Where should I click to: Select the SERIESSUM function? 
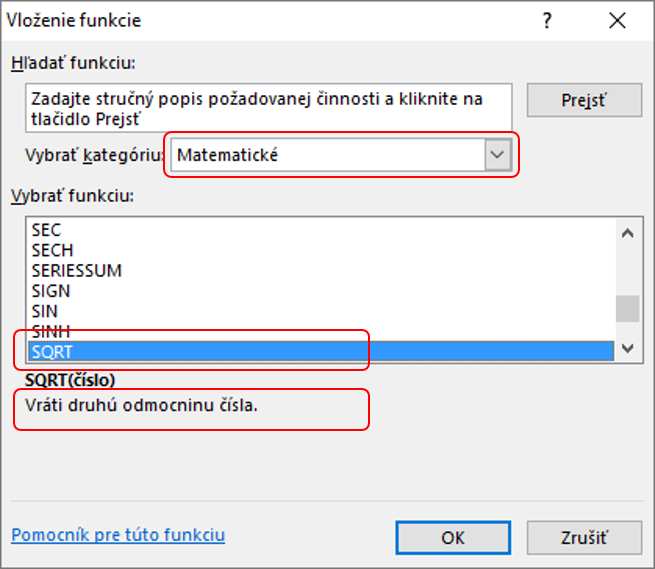coord(321,271)
